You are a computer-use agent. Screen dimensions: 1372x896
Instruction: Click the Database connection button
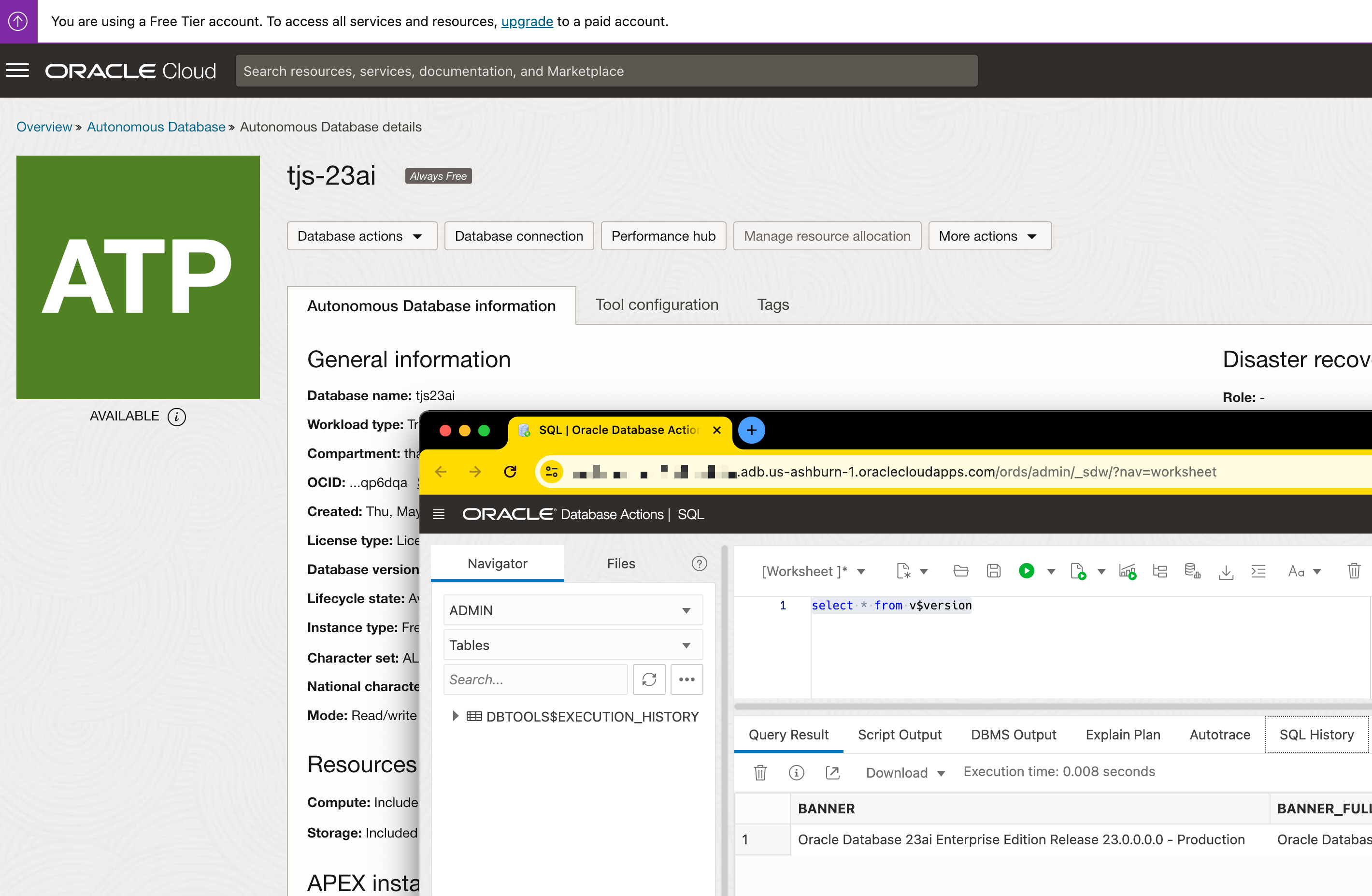coord(519,236)
